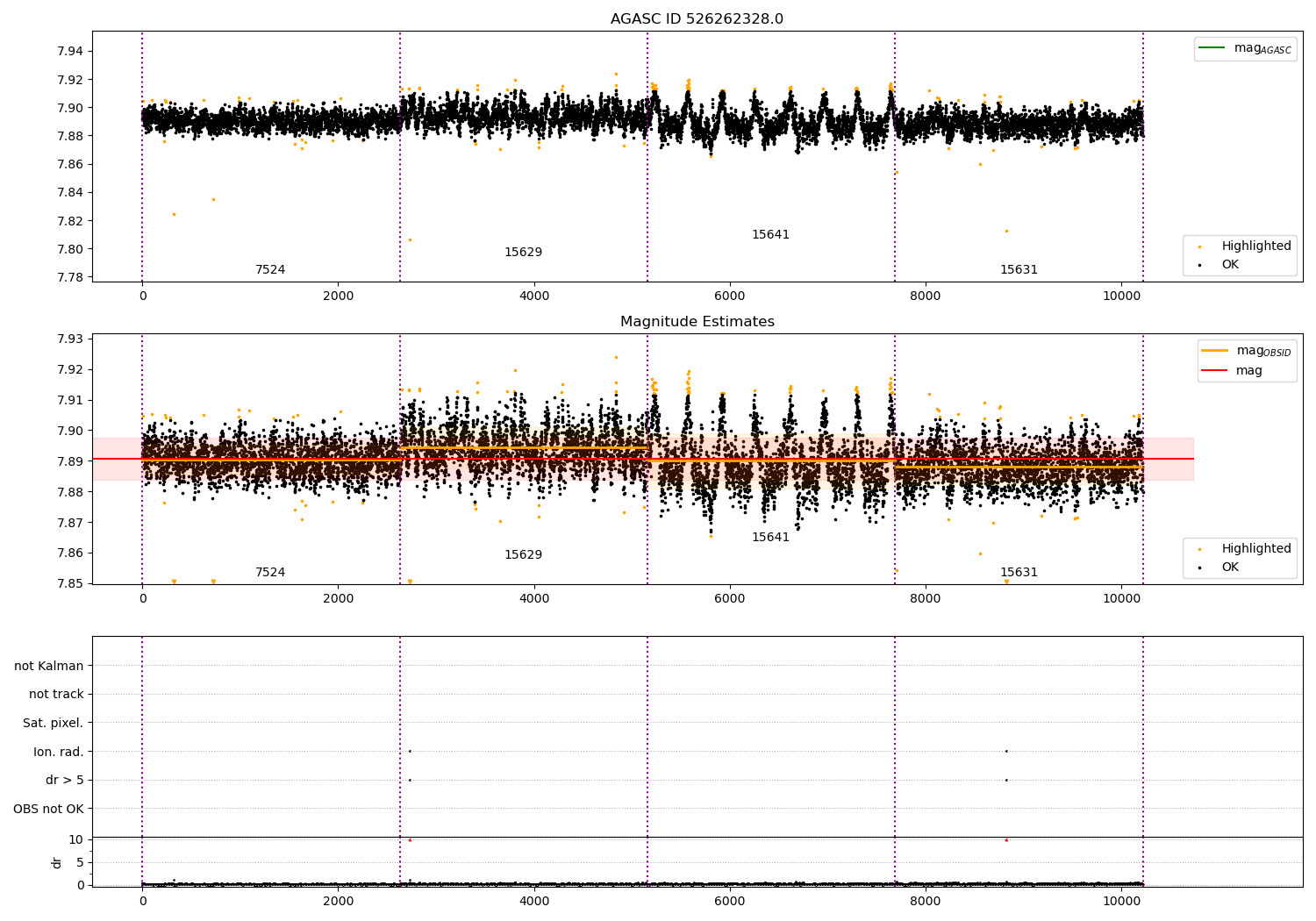Click the 'OBS not OK' axis label
Image resolution: width=1316 pixels, height=921 pixels.
click(49, 809)
